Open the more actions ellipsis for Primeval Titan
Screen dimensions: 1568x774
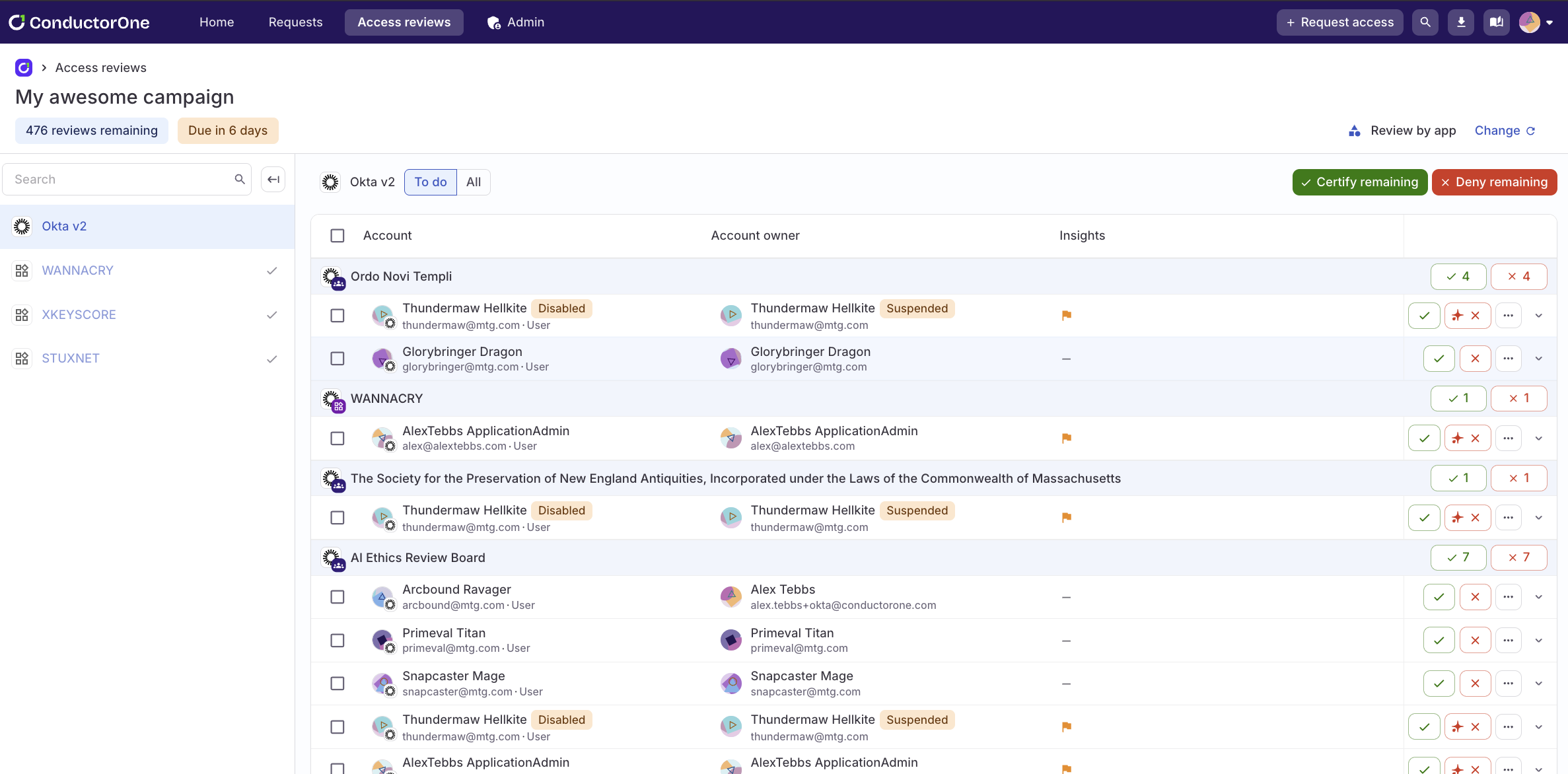(1508, 639)
